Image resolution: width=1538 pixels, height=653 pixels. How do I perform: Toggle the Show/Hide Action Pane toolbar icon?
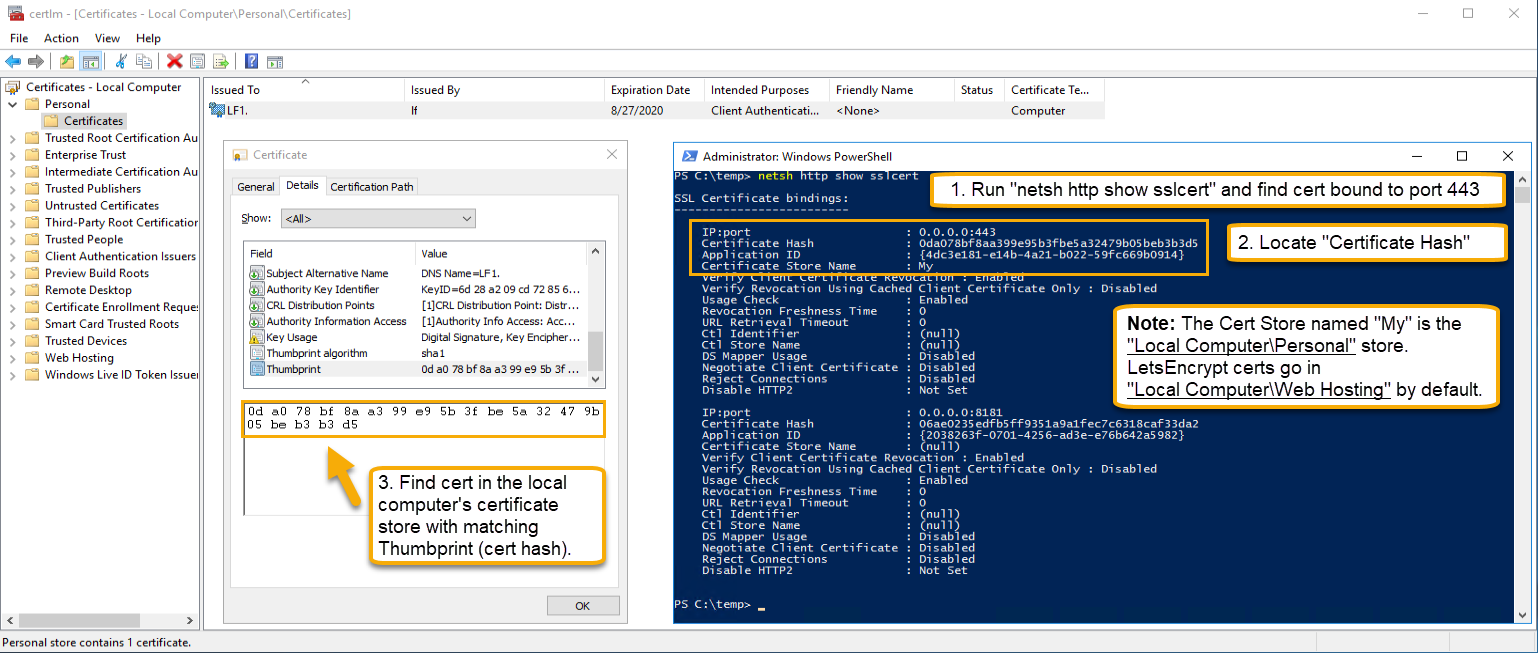(x=275, y=61)
